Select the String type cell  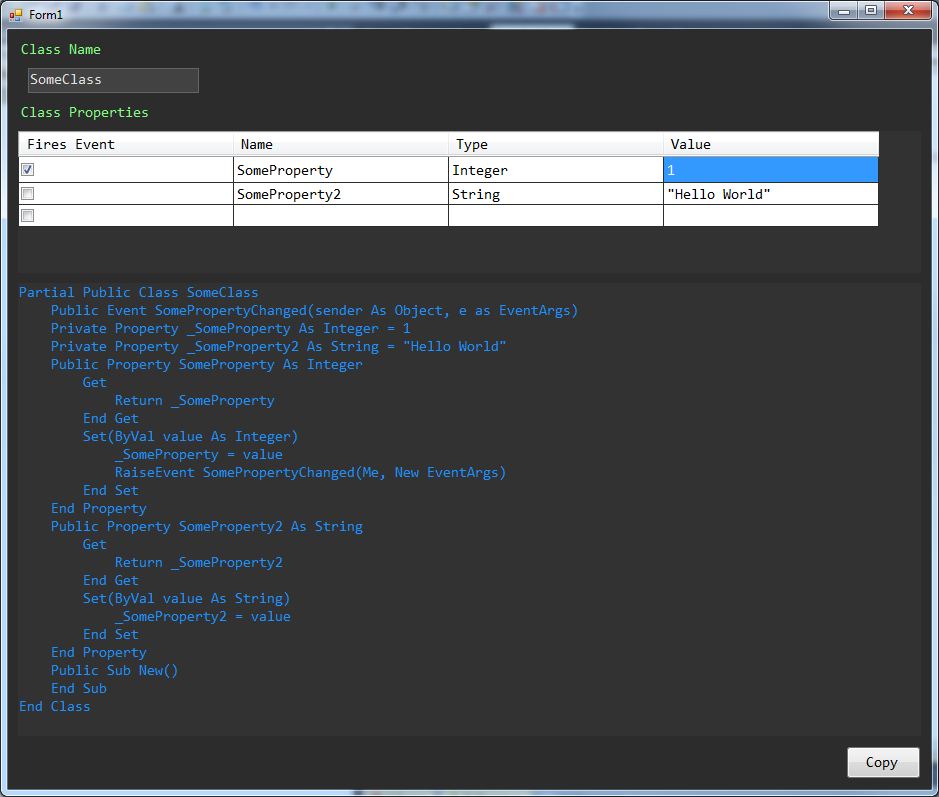[x=556, y=194]
